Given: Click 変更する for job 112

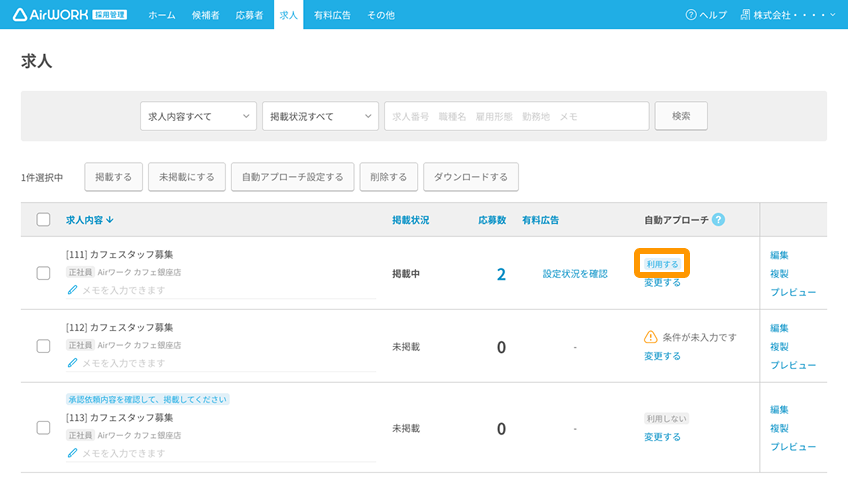Looking at the screenshot, I should pyautogui.click(x=662, y=356).
